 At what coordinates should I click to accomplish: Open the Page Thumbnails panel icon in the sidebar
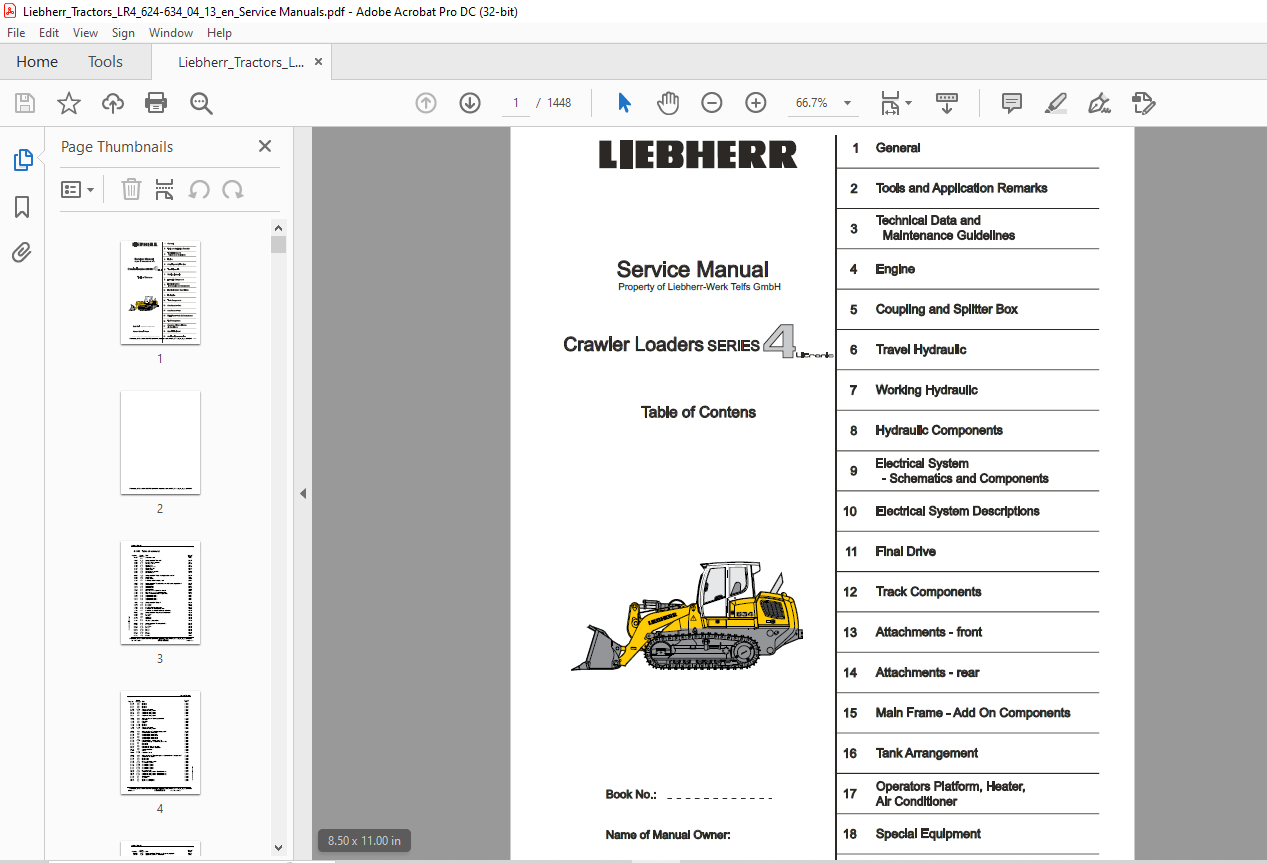[x=22, y=160]
